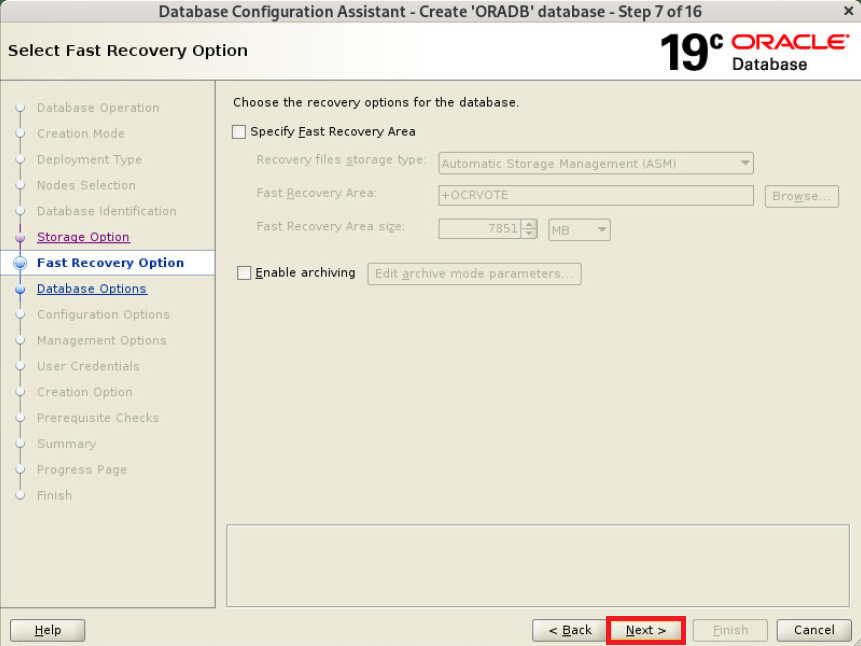Image resolution: width=861 pixels, height=646 pixels.
Task: Click the Fast Recovery Area text field
Action: [x=596, y=195]
